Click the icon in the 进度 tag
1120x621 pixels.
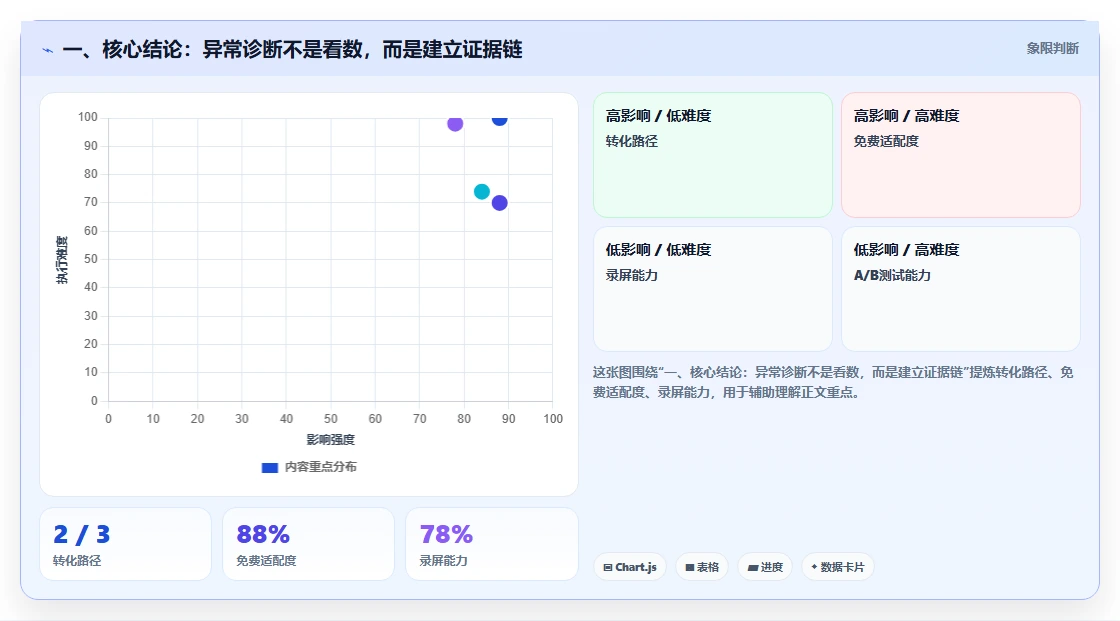coord(753,567)
